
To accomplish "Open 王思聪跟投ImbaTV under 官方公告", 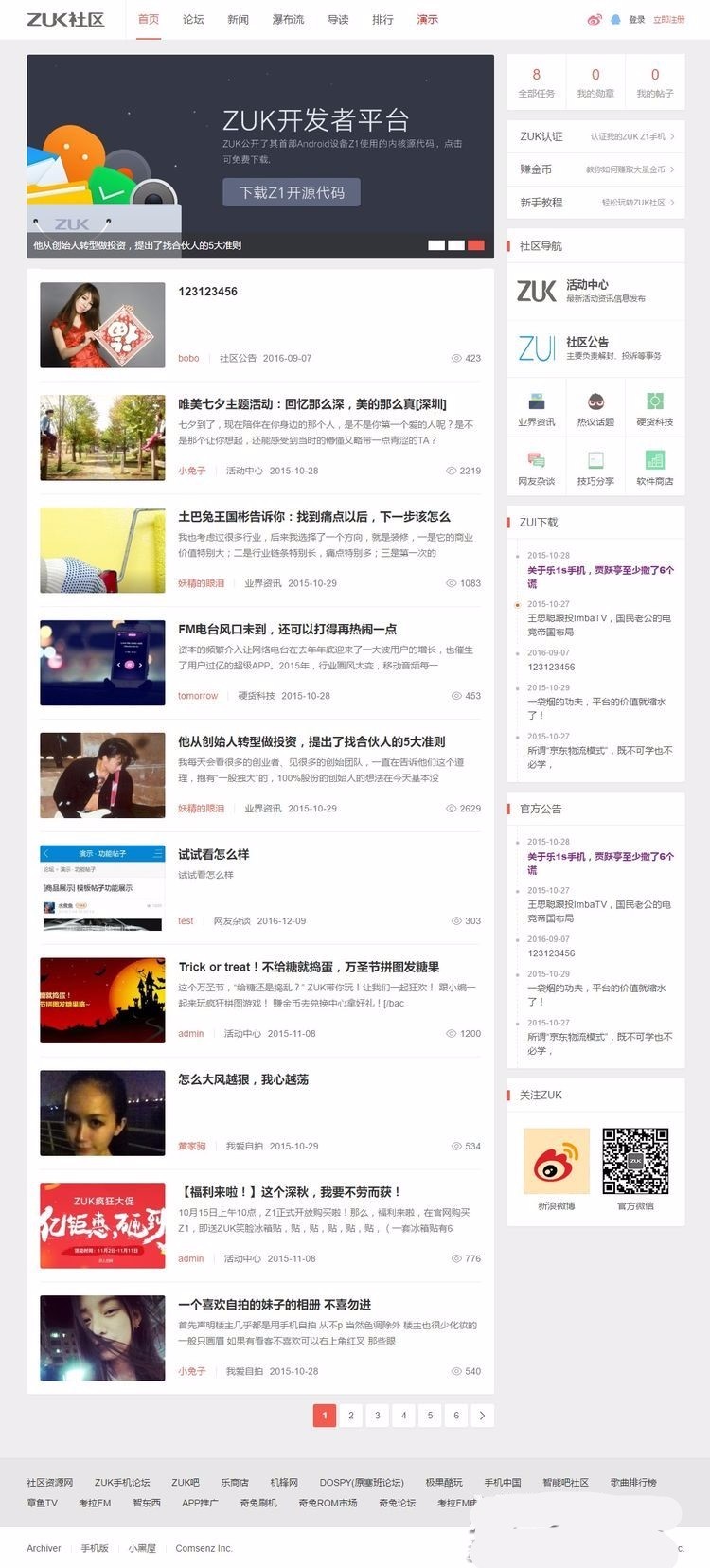I will 599,911.
